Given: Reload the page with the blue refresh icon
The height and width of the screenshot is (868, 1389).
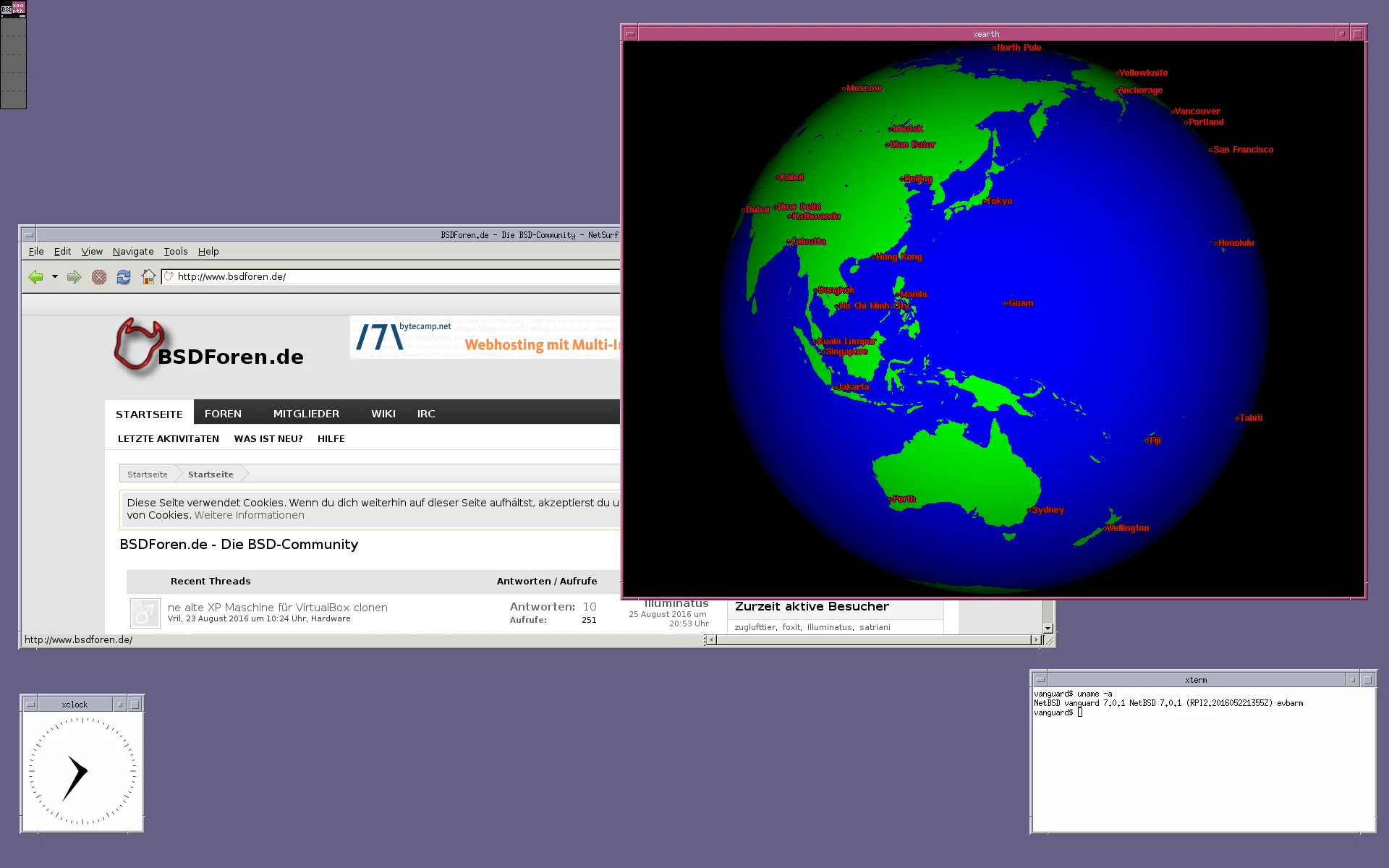Looking at the screenshot, I should click(124, 277).
